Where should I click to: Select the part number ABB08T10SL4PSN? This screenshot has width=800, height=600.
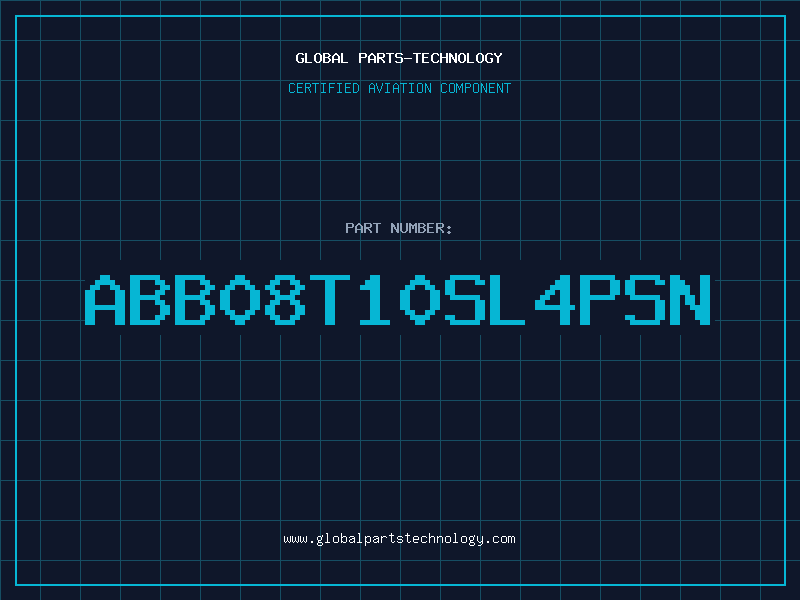click(x=397, y=300)
